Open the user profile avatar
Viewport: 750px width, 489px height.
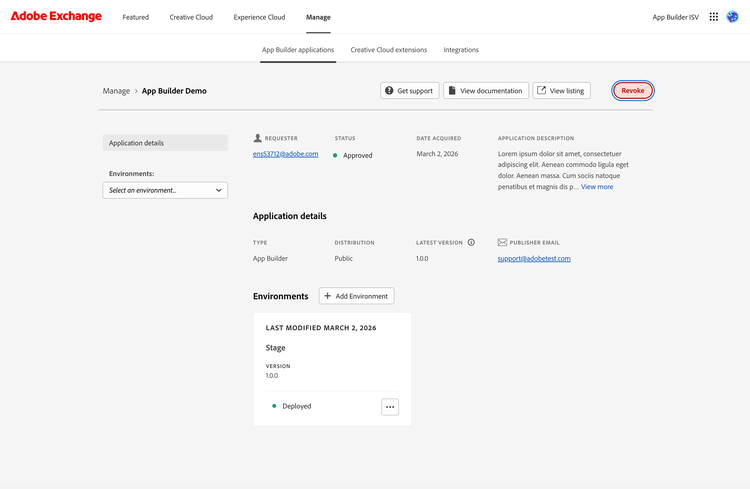(x=732, y=17)
